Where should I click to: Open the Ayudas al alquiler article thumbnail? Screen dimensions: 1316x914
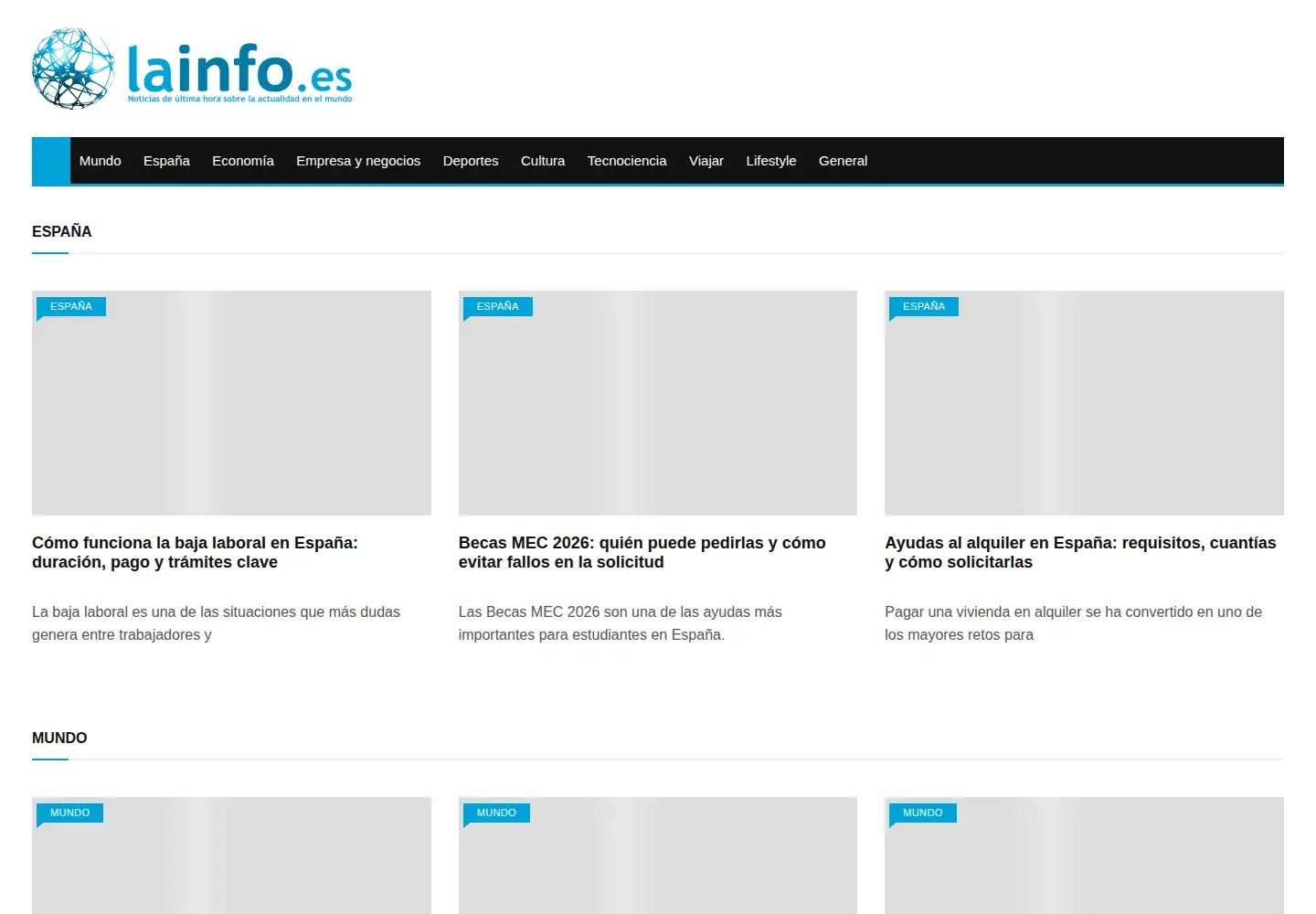(x=1084, y=403)
